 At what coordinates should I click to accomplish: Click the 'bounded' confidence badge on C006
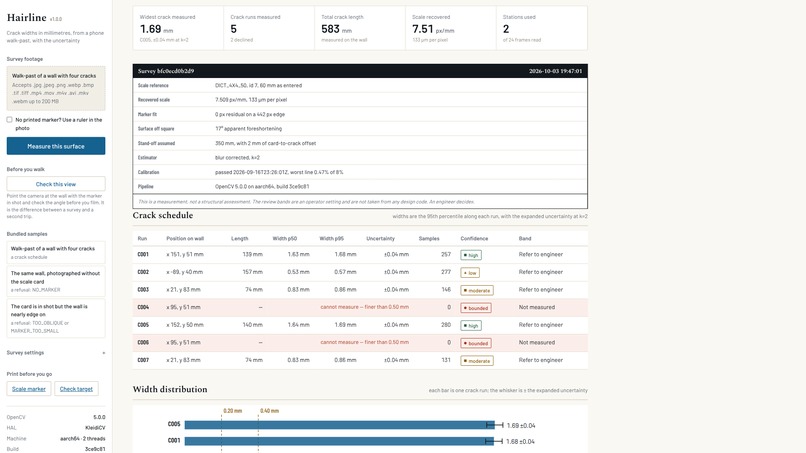pyautogui.click(x=475, y=343)
